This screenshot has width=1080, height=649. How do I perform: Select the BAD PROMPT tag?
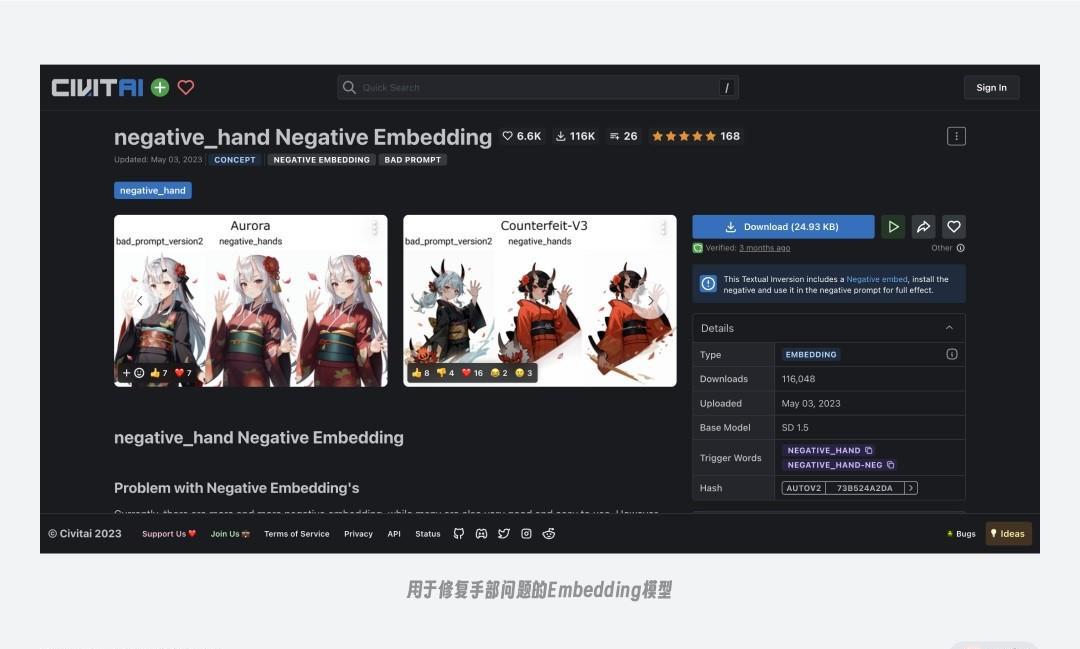pos(413,160)
